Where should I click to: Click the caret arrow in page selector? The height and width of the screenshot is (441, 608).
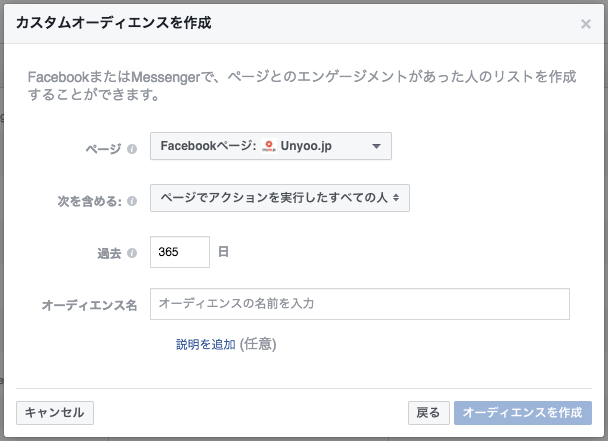pyautogui.click(x=376, y=146)
